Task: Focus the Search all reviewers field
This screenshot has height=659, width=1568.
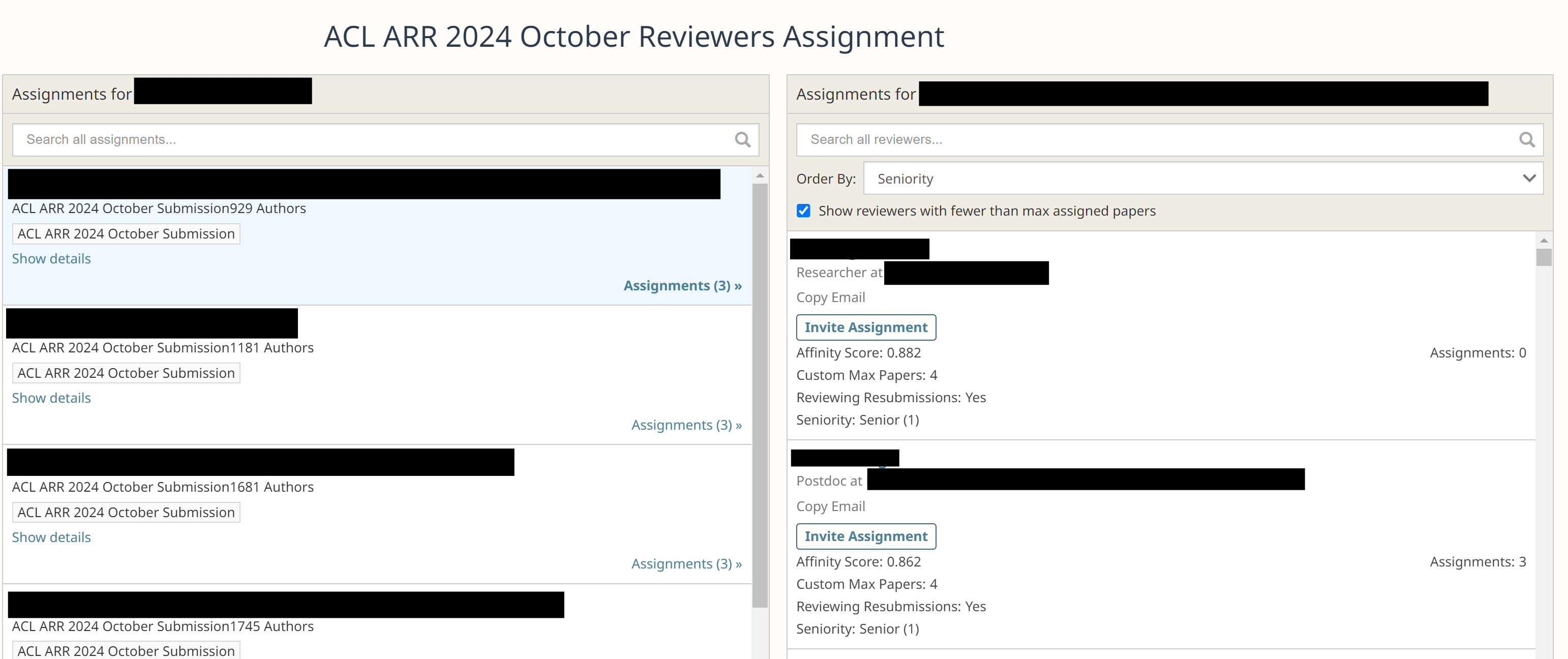Action: coord(1169,139)
